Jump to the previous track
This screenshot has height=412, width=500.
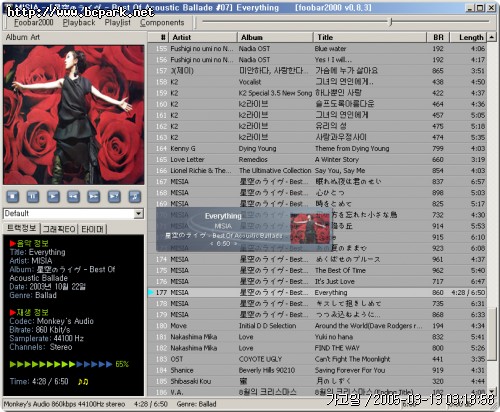(x=73, y=196)
